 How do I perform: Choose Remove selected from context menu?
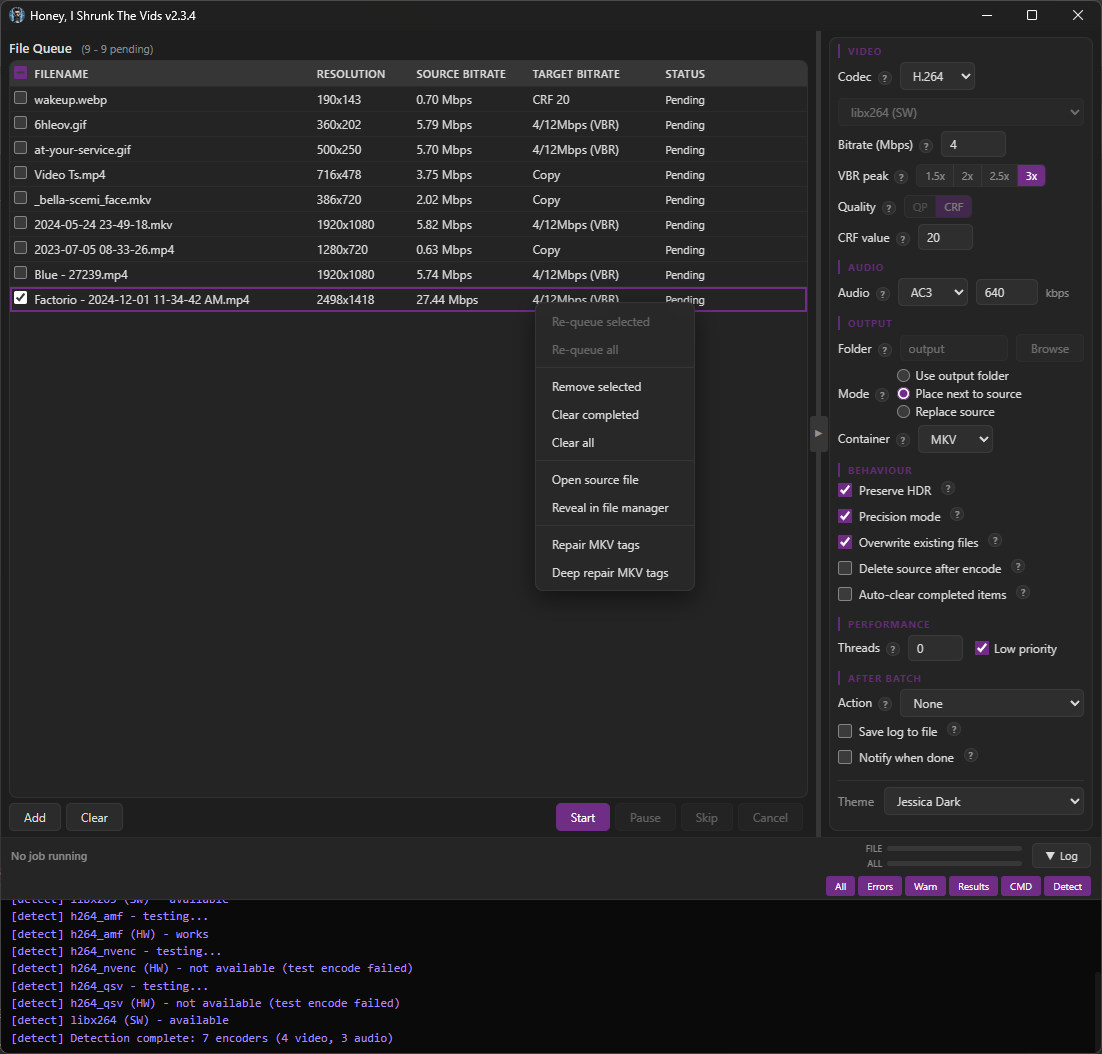coord(596,387)
